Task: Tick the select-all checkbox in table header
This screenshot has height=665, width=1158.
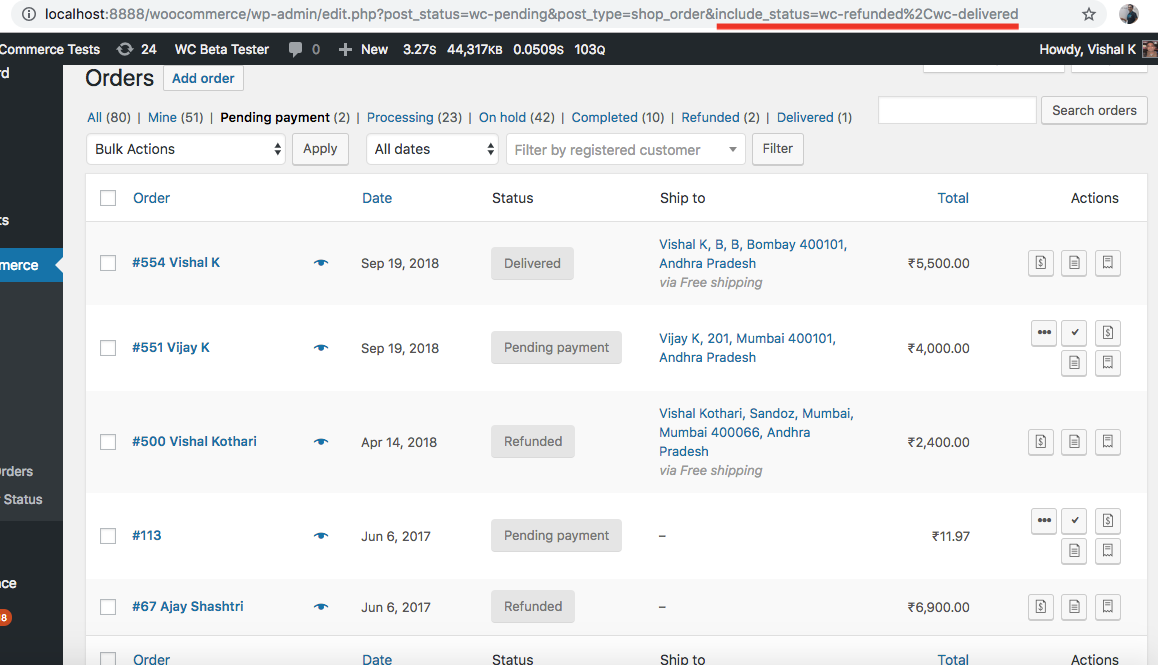Action: (108, 198)
